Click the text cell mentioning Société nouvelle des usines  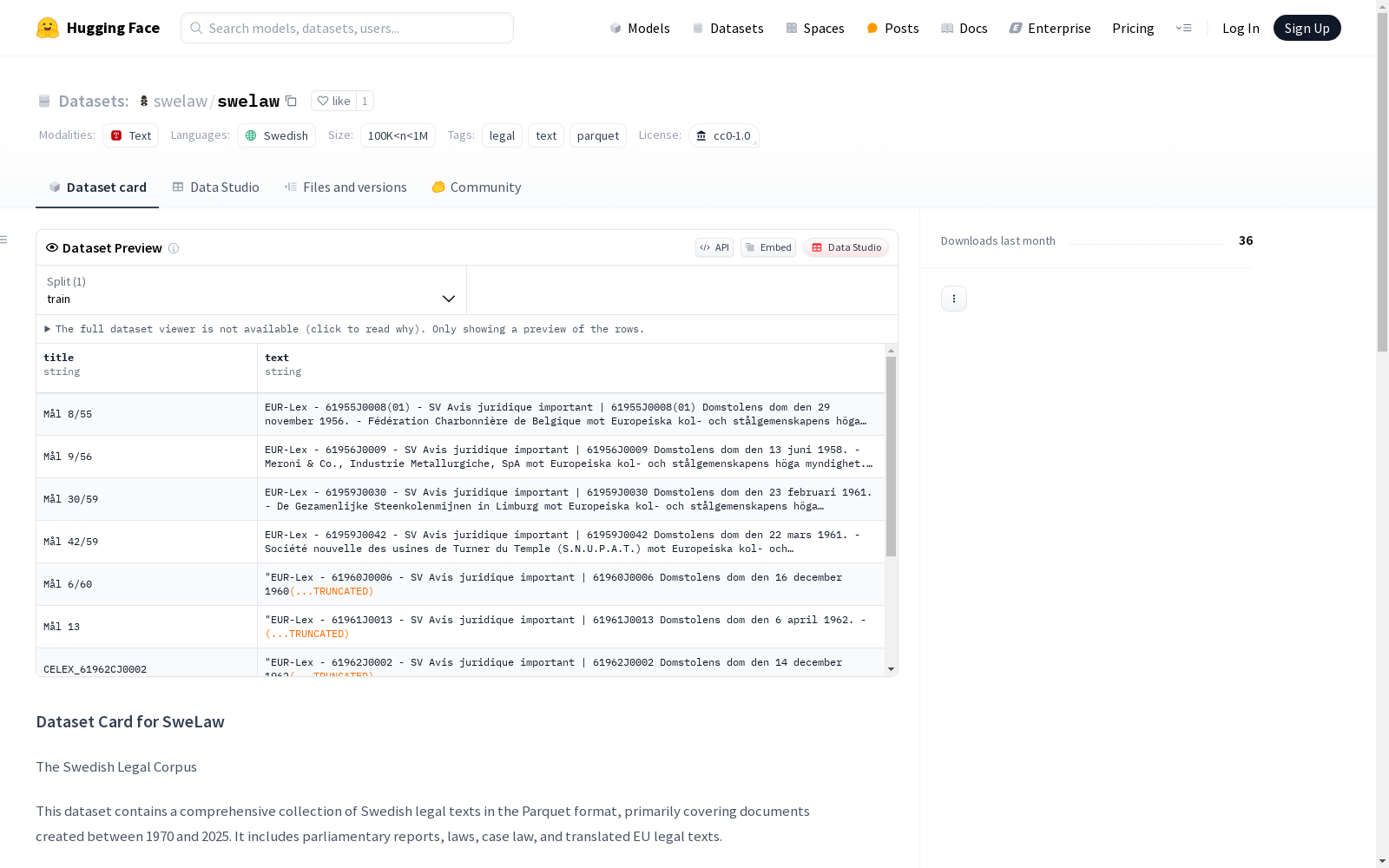click(x=571, y=542)
